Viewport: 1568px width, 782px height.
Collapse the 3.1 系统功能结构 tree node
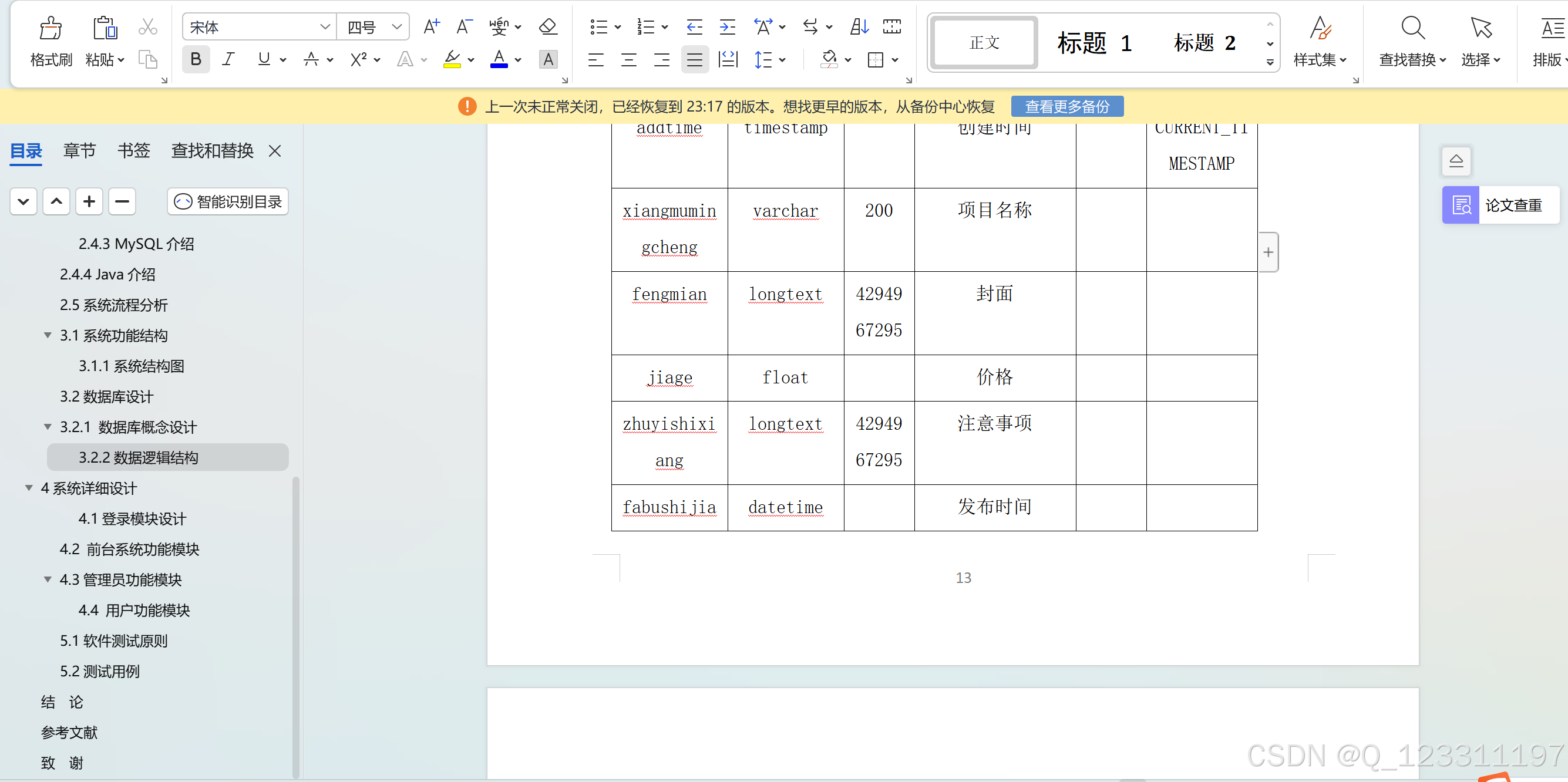click(x=48, y=335)
